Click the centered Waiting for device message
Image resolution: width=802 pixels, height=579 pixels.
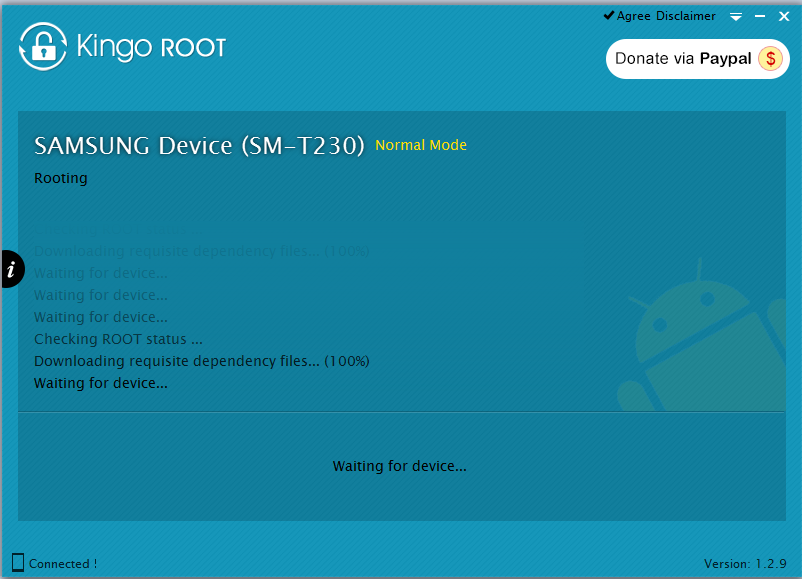(x=399, y=466)
